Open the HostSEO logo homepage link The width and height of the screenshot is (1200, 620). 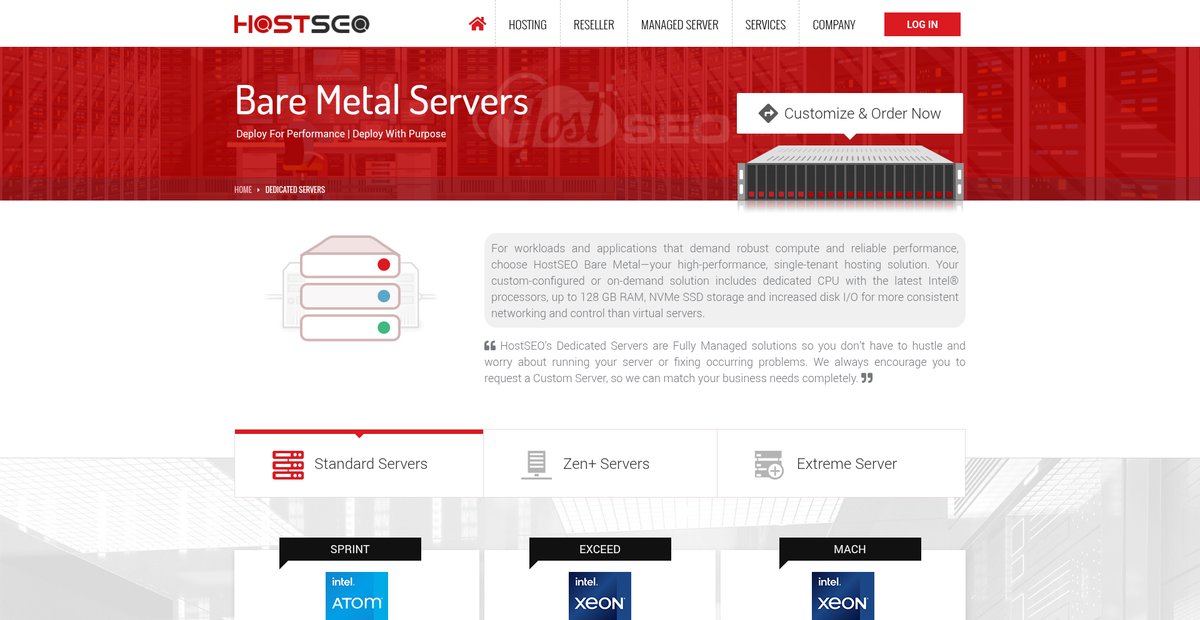(x=302, y=24)
